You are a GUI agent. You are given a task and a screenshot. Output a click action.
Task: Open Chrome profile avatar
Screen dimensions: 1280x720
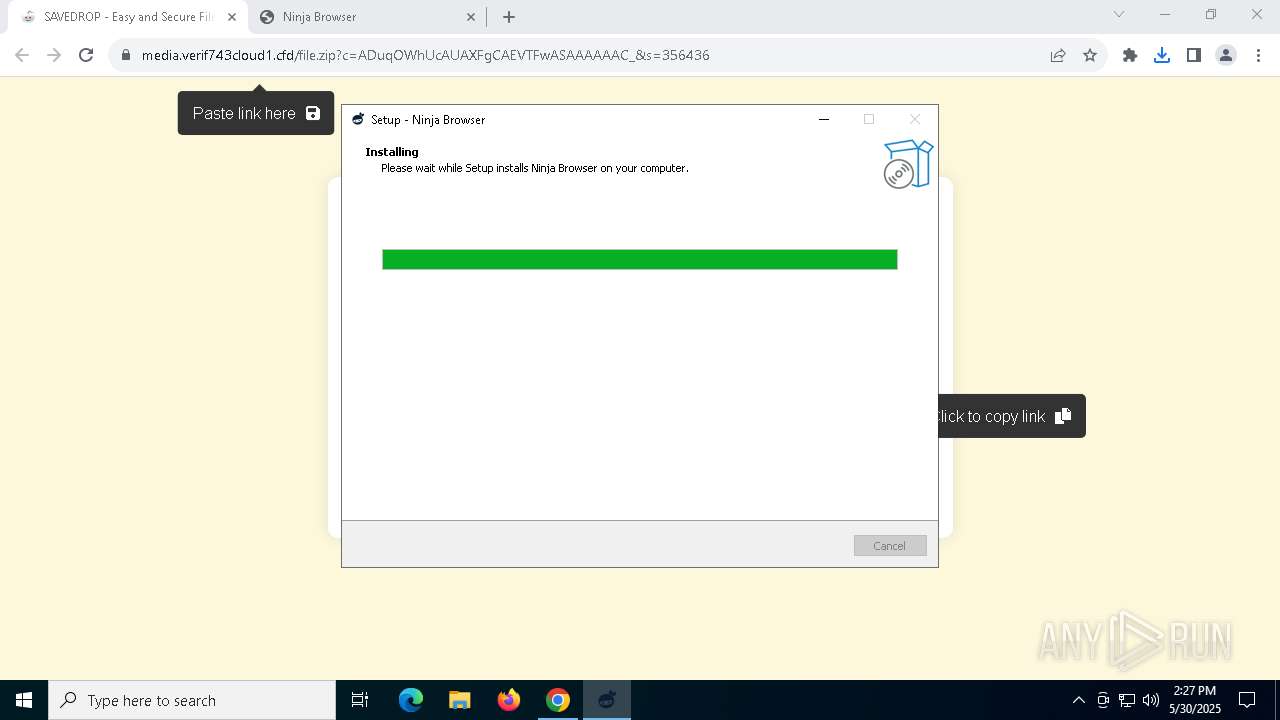point(1226,55)
